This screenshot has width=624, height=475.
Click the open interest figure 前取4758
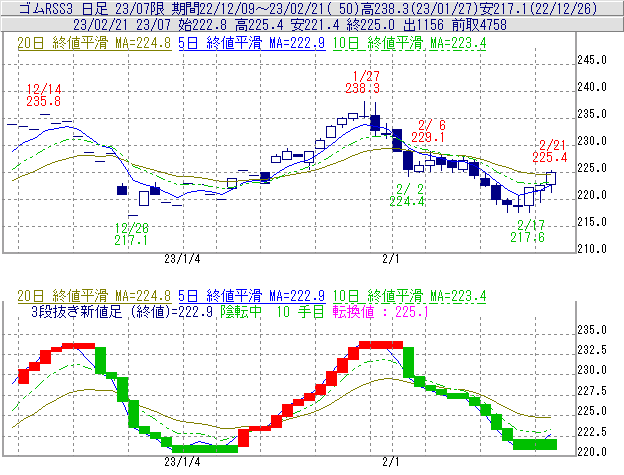[479, 25]
